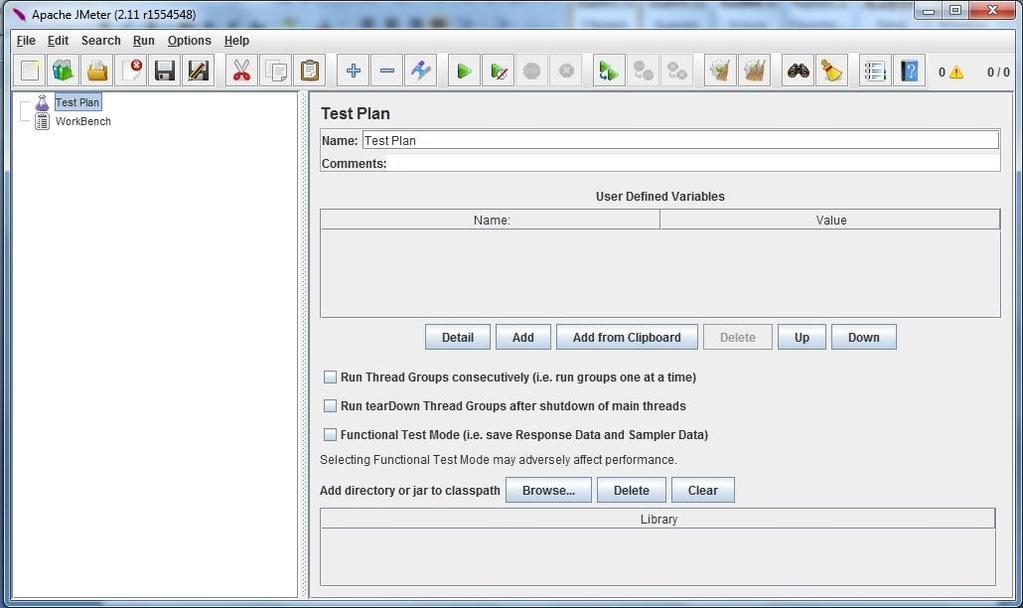Select the Test Plan node in the tree
This screenshot has height=608, width=1023.
[x=78, y=102]
